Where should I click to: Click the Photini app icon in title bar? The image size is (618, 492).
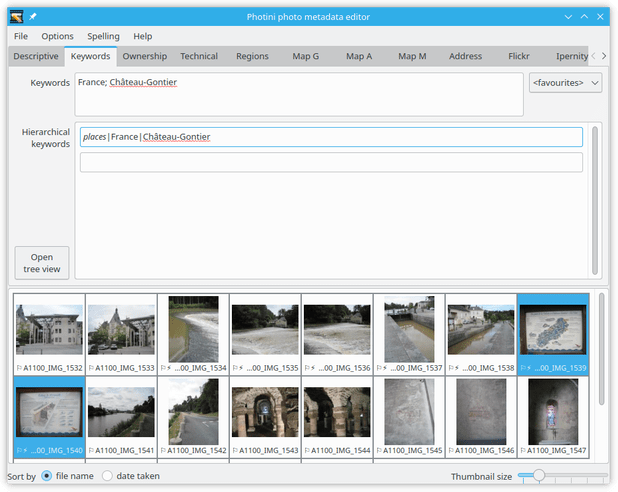coord(17,17)
